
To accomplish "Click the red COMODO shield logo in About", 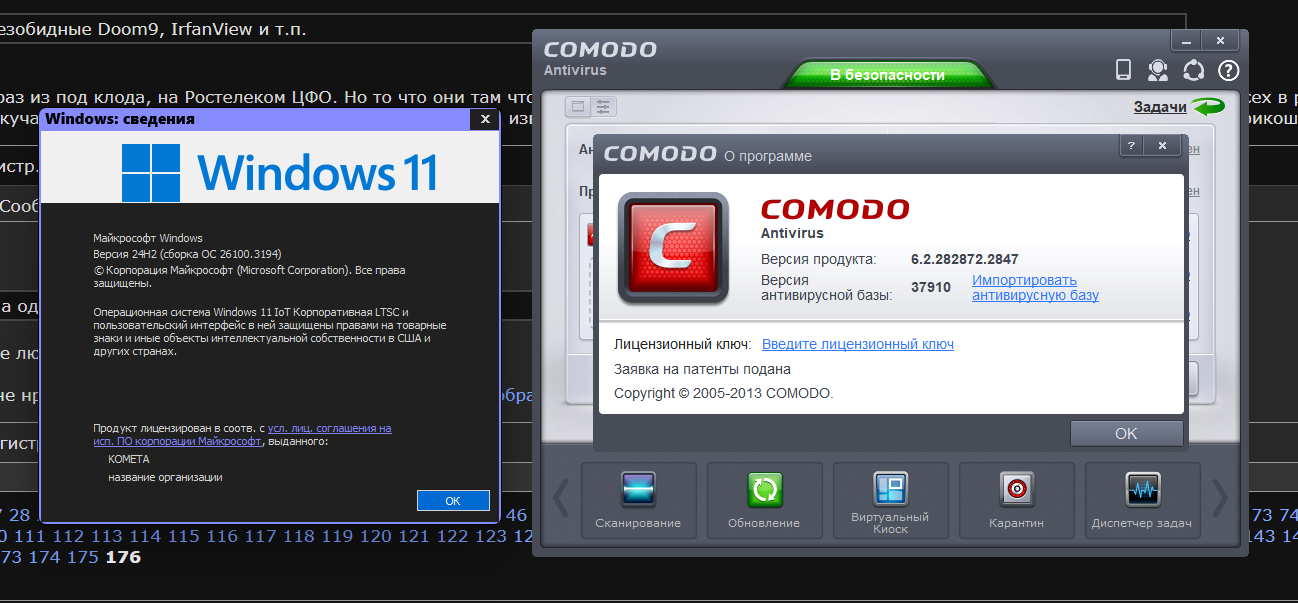I will 673,247.
